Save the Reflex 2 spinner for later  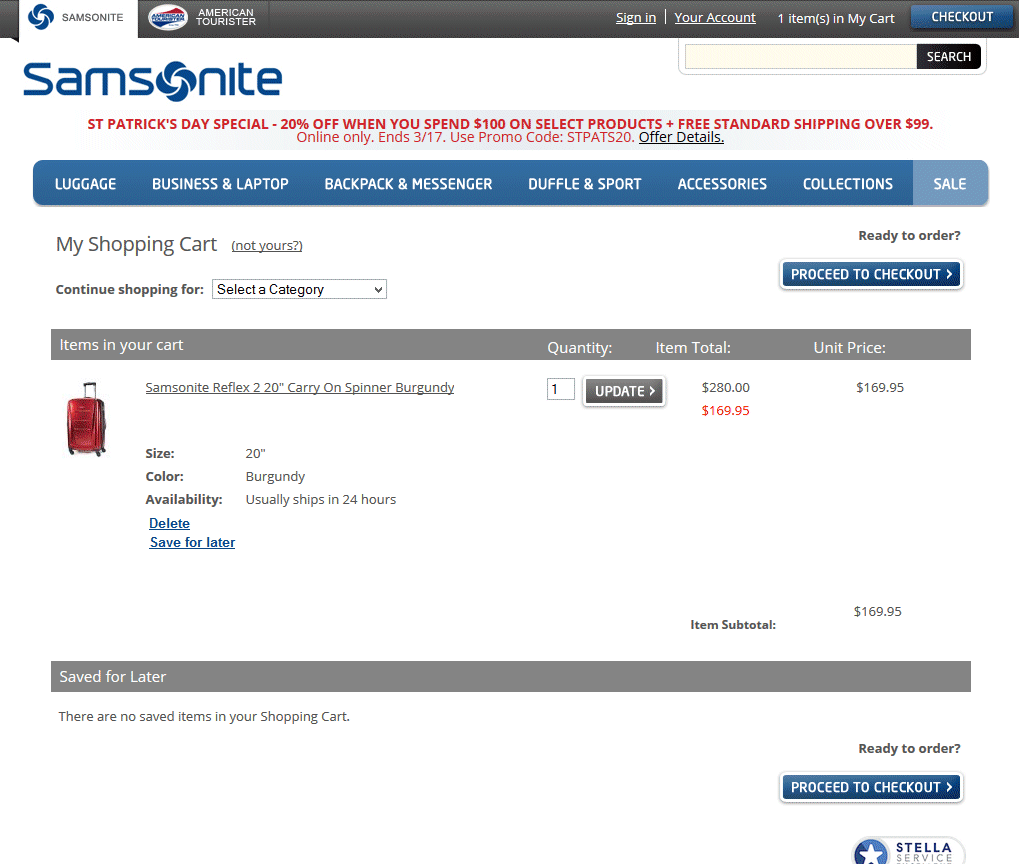click(192, 542)
